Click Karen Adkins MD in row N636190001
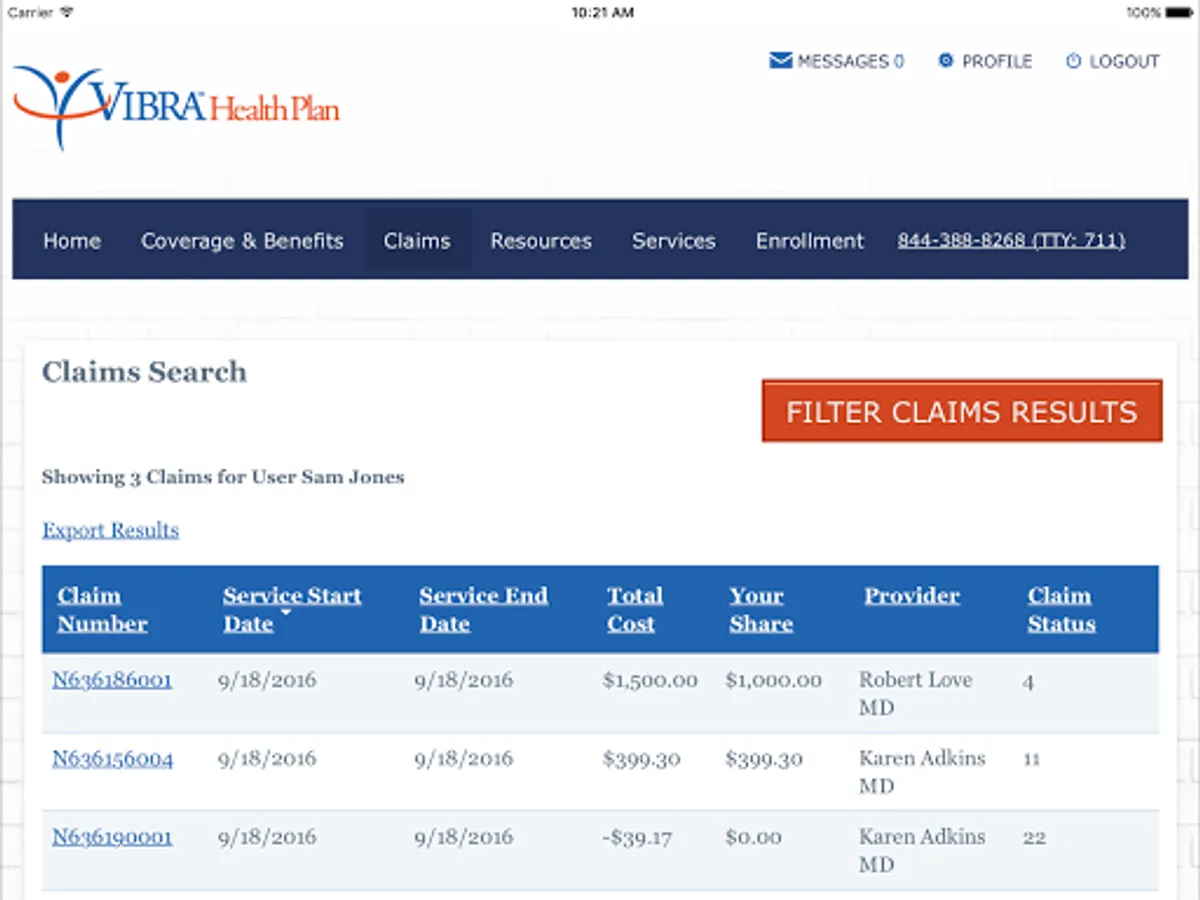The height and width of the screenshot is (900, 1200). pyautogui.click(x=922, y=850)
